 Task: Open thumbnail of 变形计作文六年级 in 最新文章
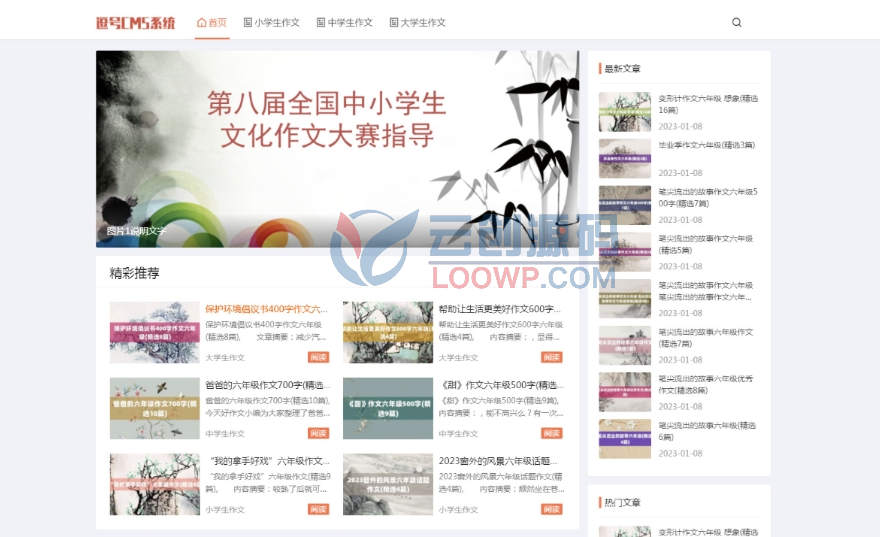click(x=625, y=112)
